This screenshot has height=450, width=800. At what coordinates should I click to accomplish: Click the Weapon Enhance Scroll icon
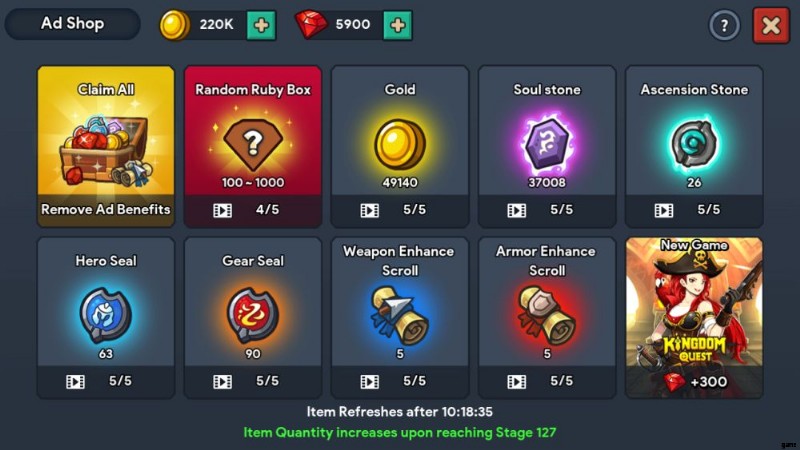[x=400, y=316]
